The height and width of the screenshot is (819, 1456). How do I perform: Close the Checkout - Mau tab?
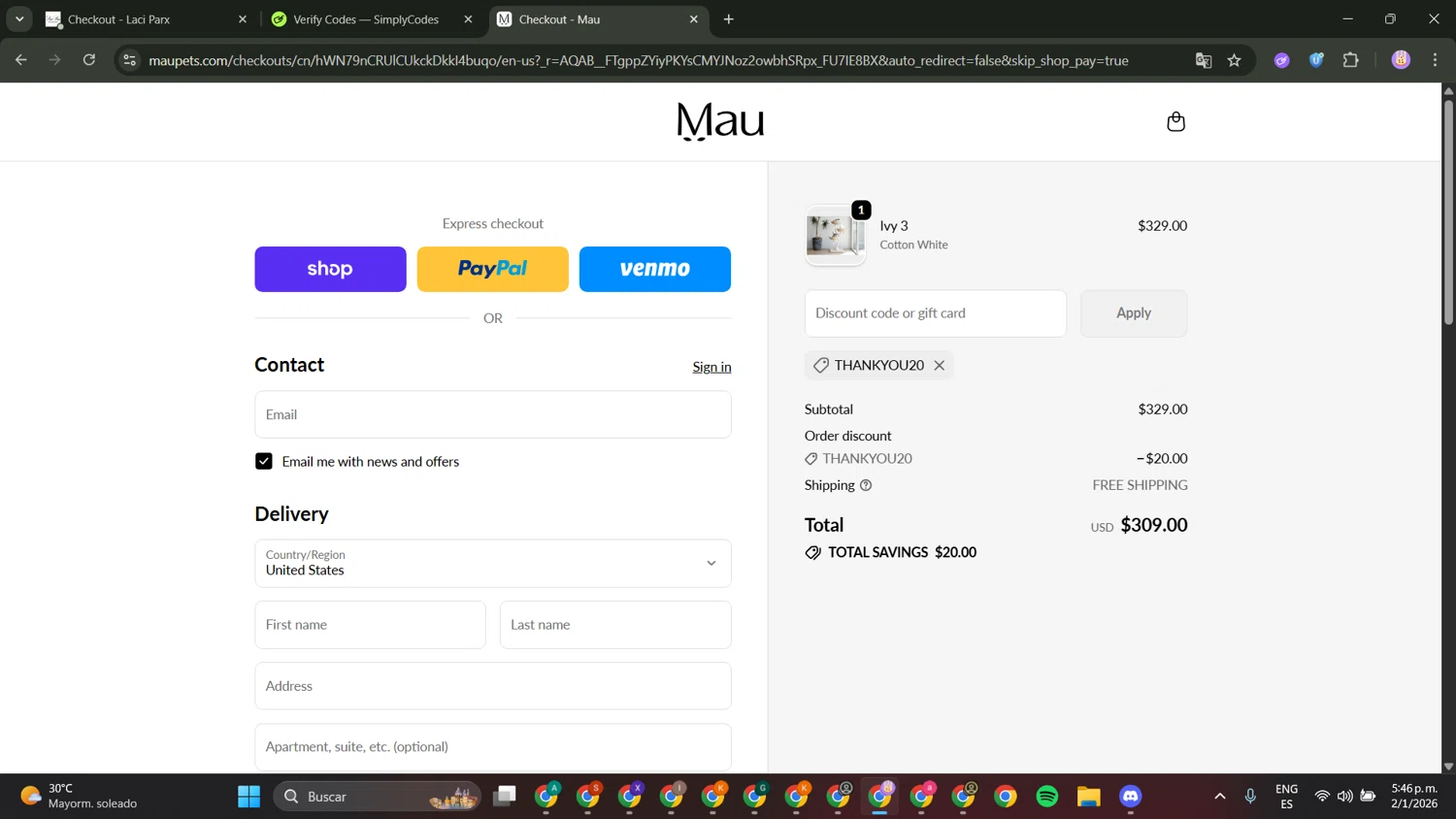pyautogui.click(x=693, y=19)
